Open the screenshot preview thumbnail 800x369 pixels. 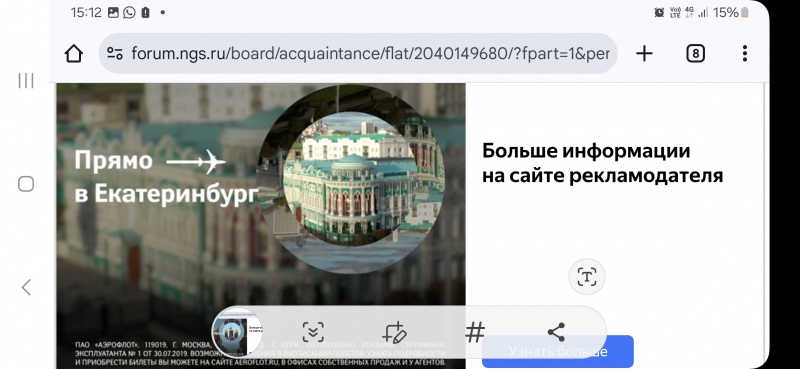(237, 332)
